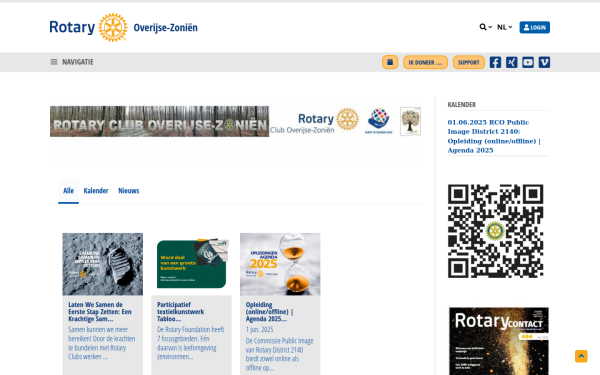Open the moon footprint article thumbnail
This screenshot has height=375, width=600.
[103, 264]
